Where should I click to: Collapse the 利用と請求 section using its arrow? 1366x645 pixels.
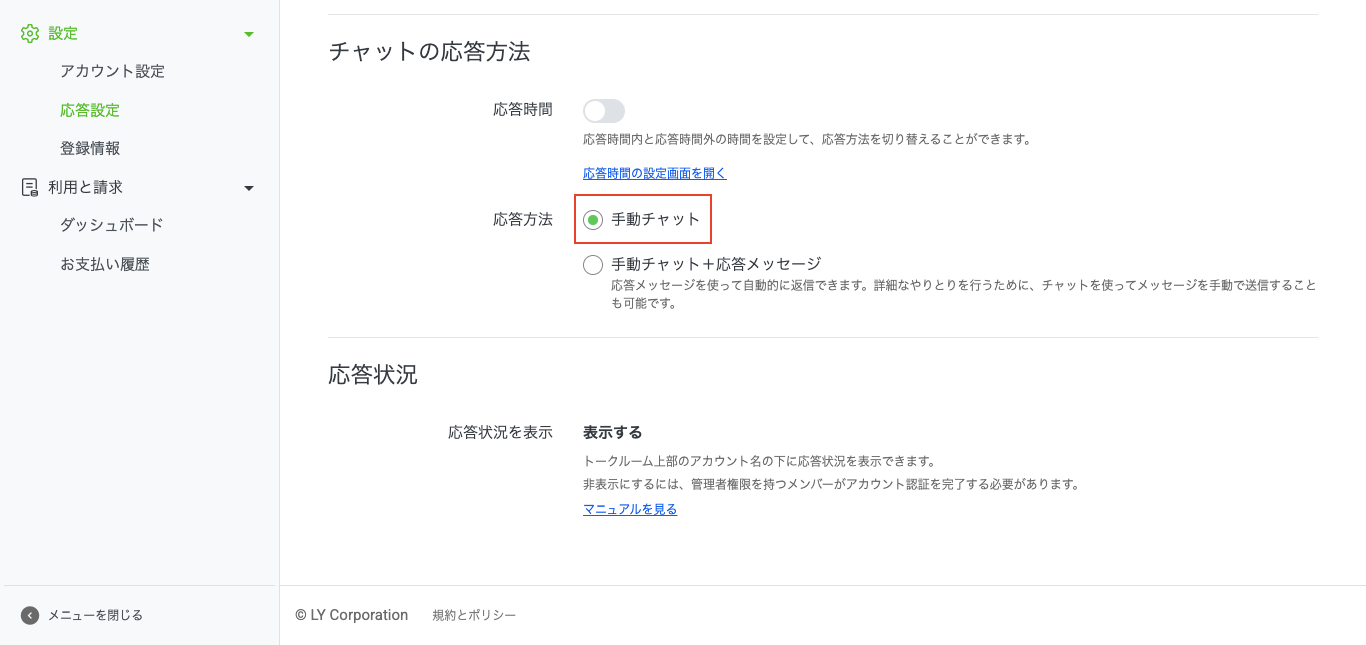pos(249,188)
